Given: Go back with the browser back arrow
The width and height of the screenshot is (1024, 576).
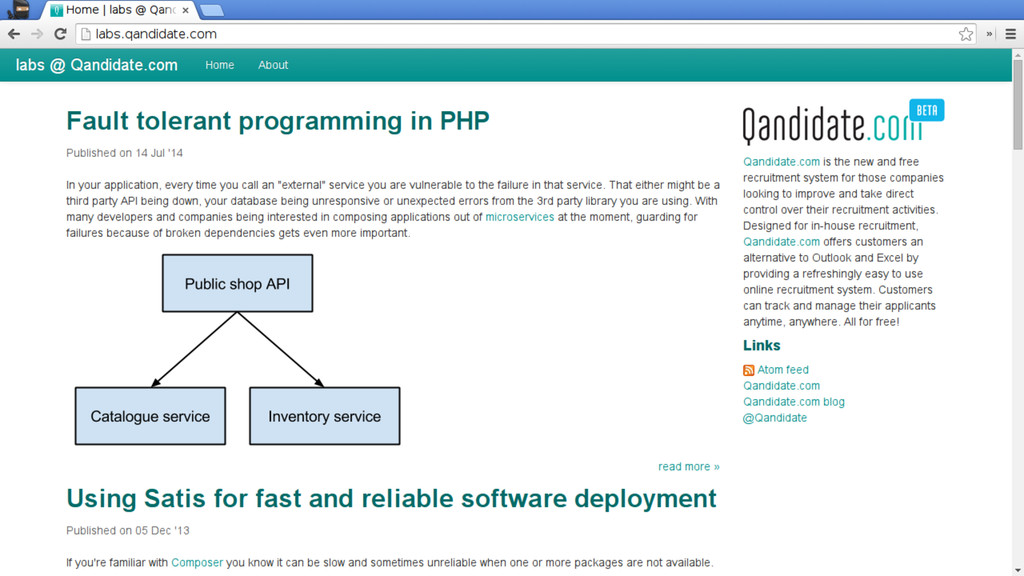Looking at the screenshot, I should (x=14, y=34).
